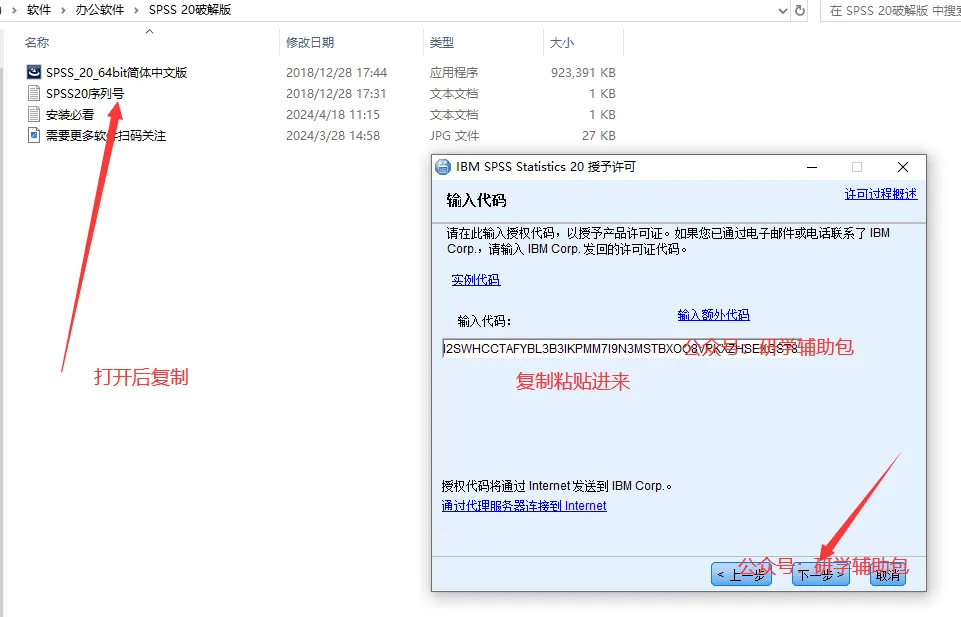The width and height of the screenshot is (961, 617).
Task: Expand the chevron after 软件 in the path
Action: [63, 10]
